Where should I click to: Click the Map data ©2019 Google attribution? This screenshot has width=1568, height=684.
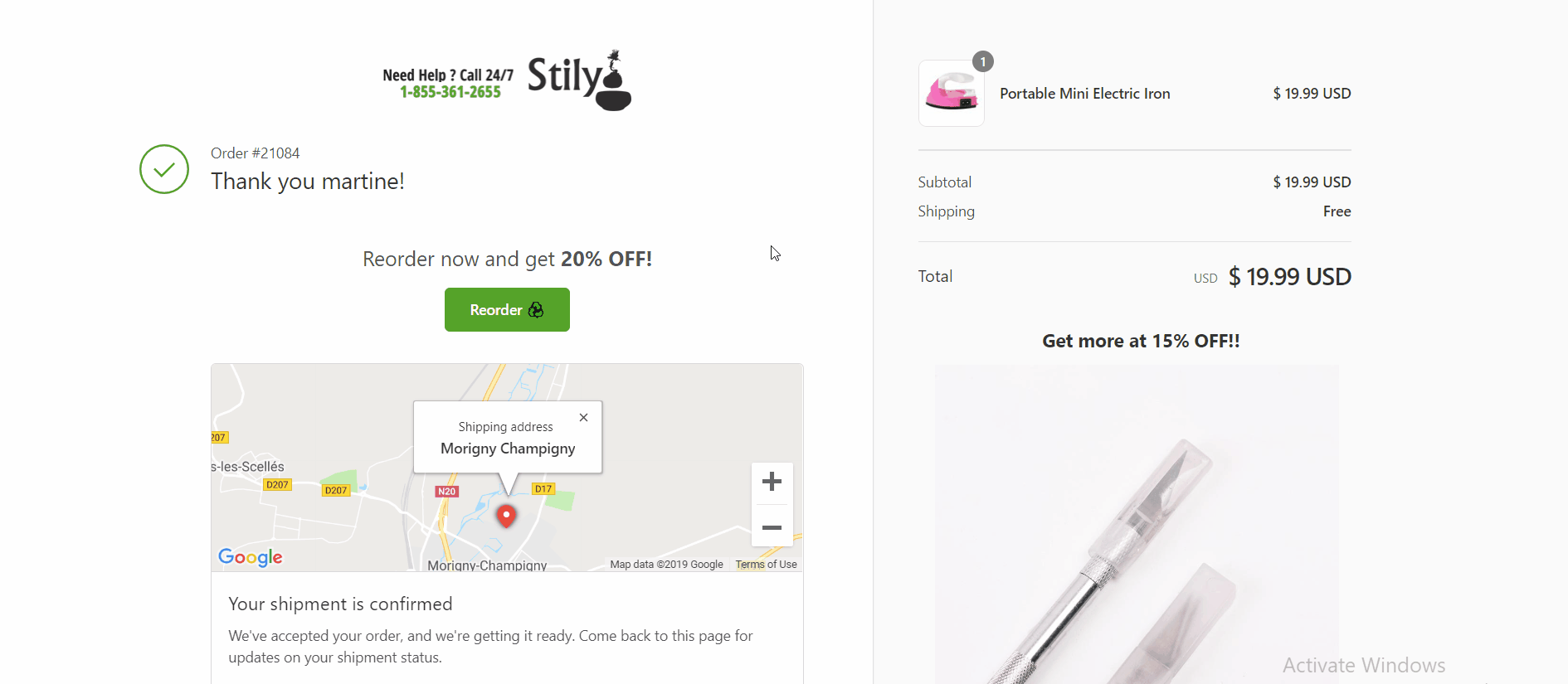(666, 565)
